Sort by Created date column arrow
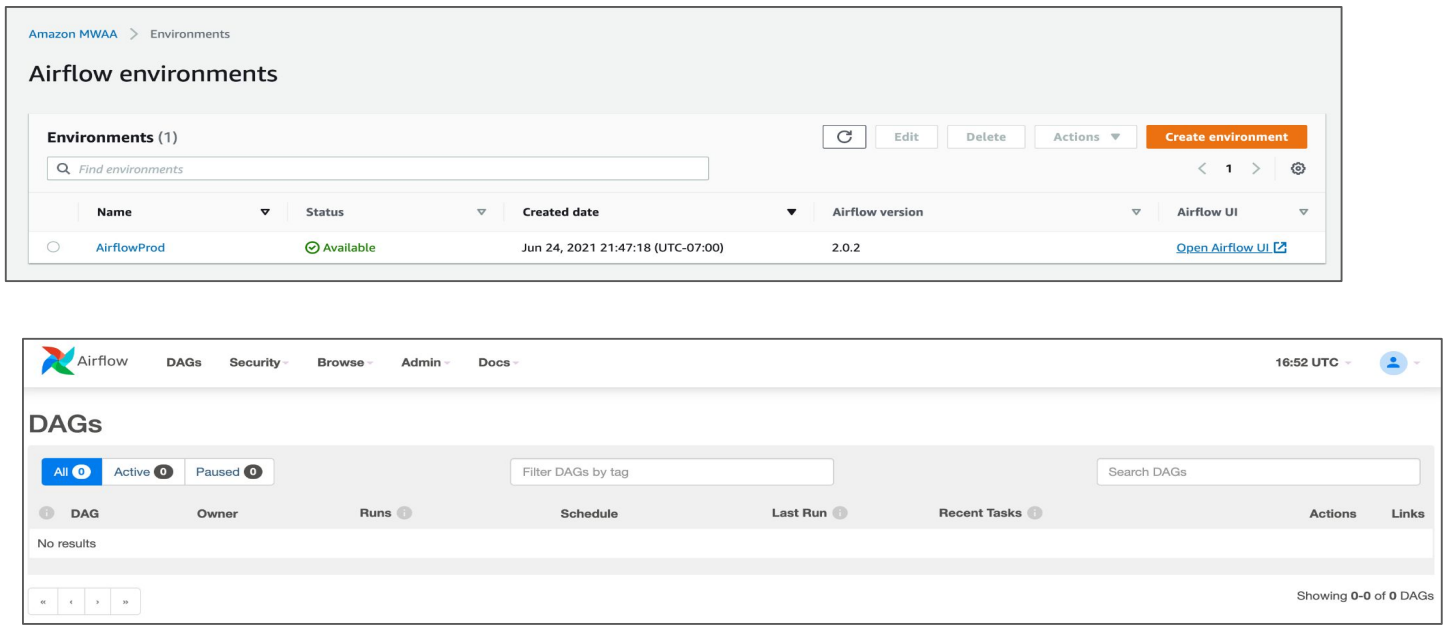The width and height of the screenshot is (1448, 629). [792, 212]
